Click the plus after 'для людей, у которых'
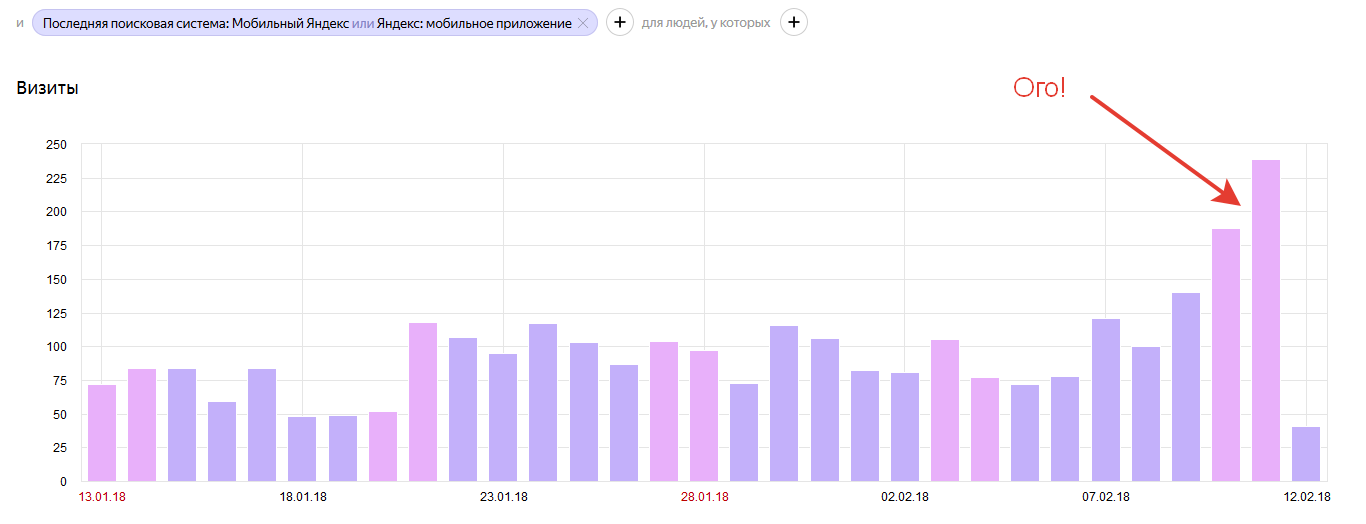This screenshot has width=1366, height=524. (x=794, y=22)
